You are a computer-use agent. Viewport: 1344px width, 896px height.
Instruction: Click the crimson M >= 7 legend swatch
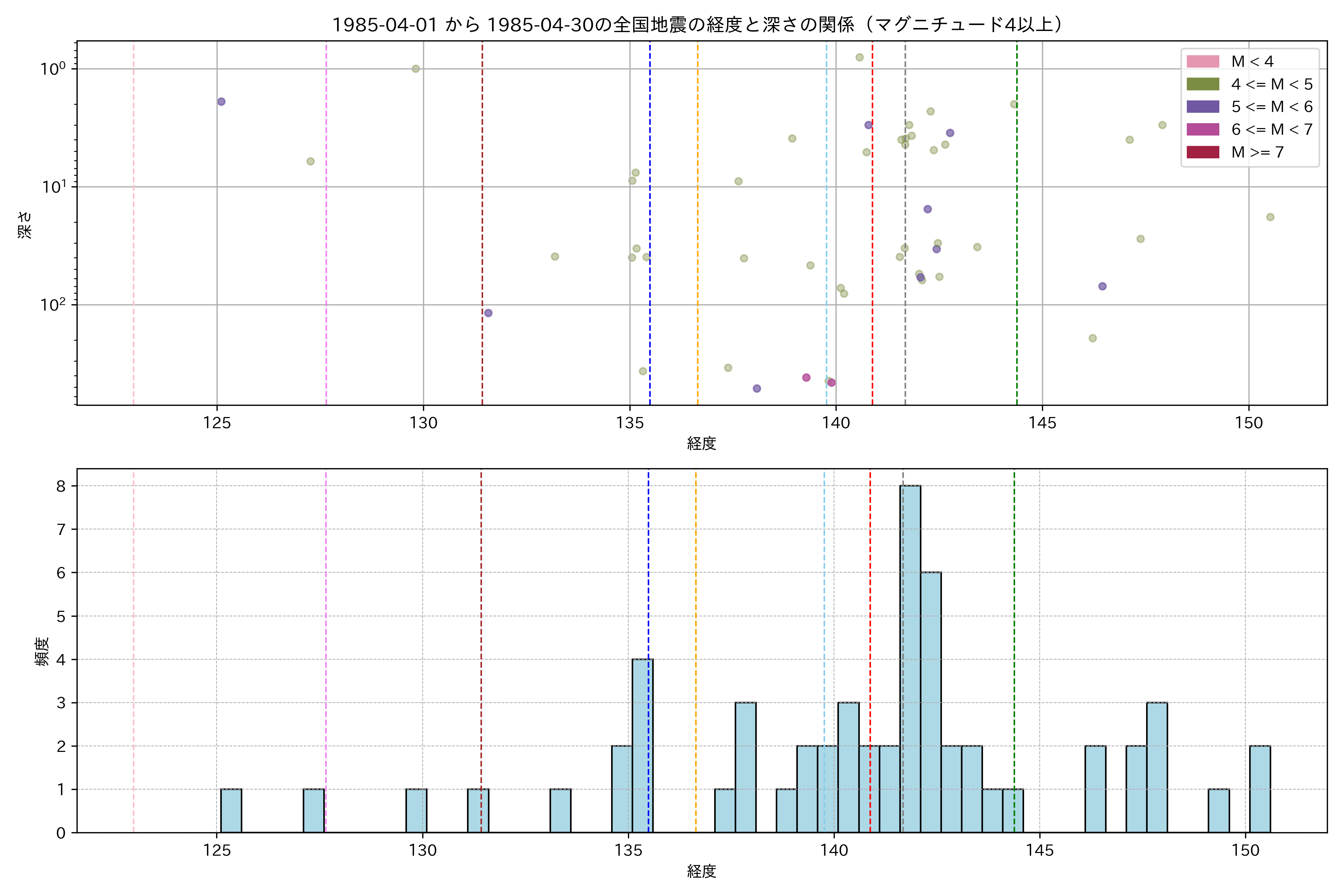coord(1202,152)
